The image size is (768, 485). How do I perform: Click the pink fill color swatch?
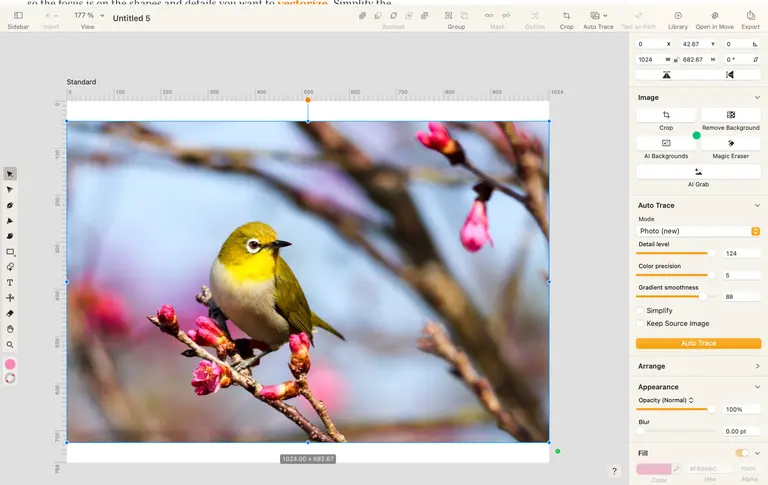pyautogui.click(x=653, y=469)
